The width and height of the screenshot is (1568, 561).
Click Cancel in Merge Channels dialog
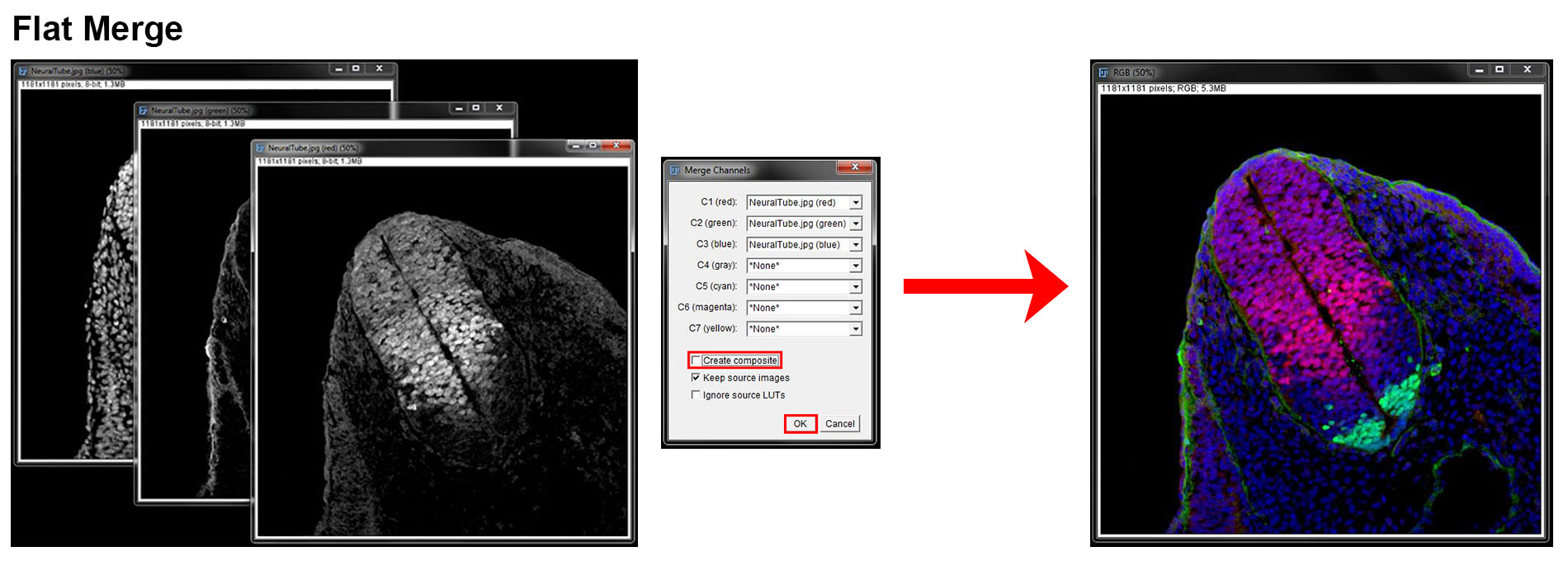[839, 424]
